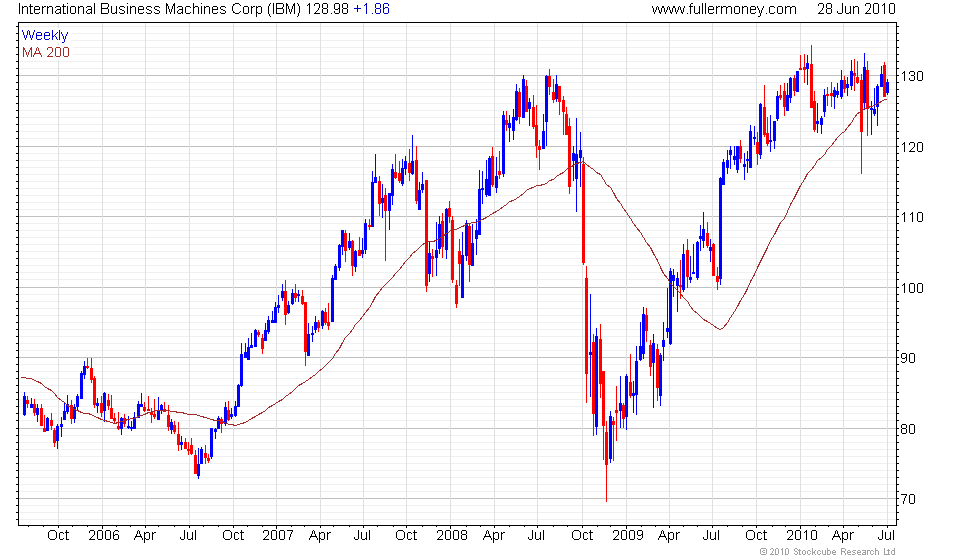Click the 100 price axis label

(912, 288)
